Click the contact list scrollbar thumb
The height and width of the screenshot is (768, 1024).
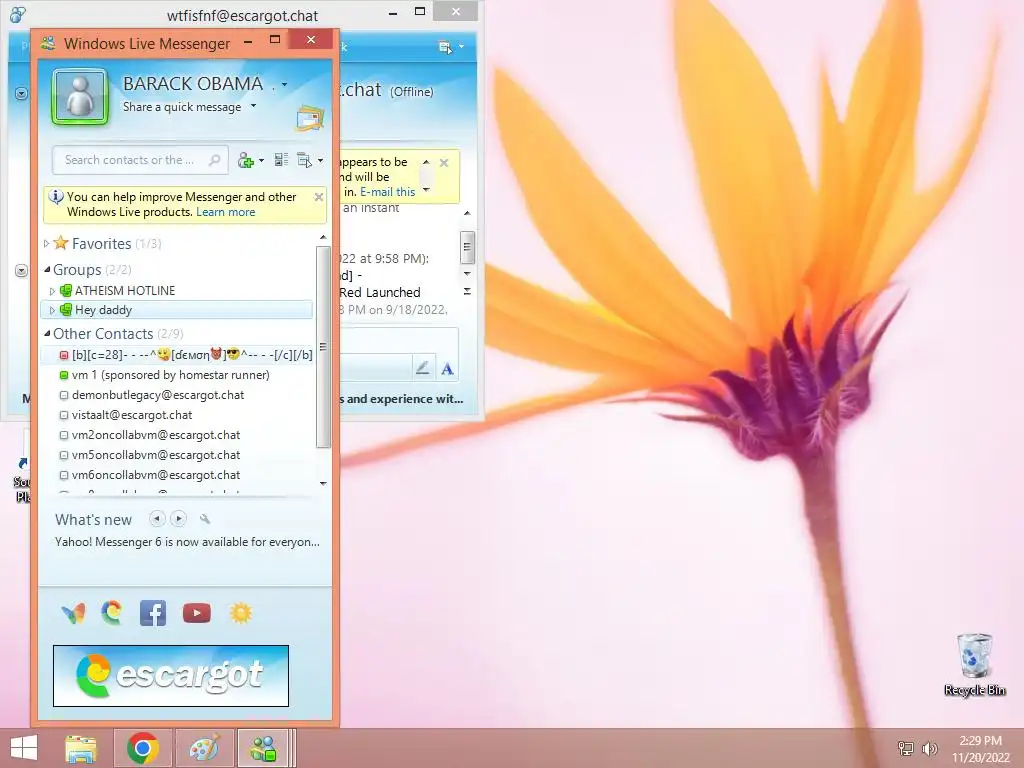[x=323, y=347]
